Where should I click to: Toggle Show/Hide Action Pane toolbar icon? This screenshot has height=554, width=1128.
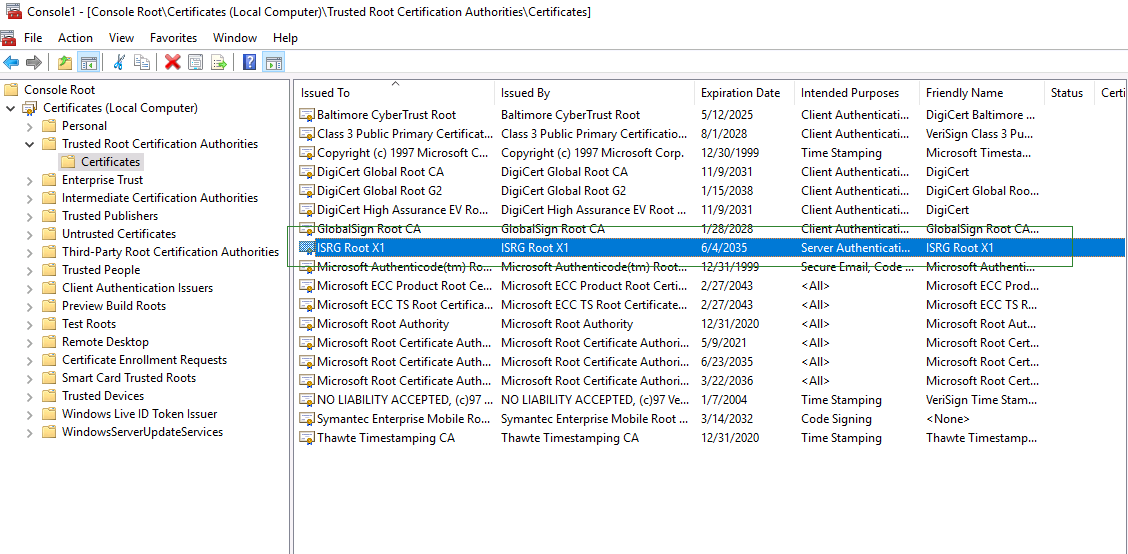273,63
